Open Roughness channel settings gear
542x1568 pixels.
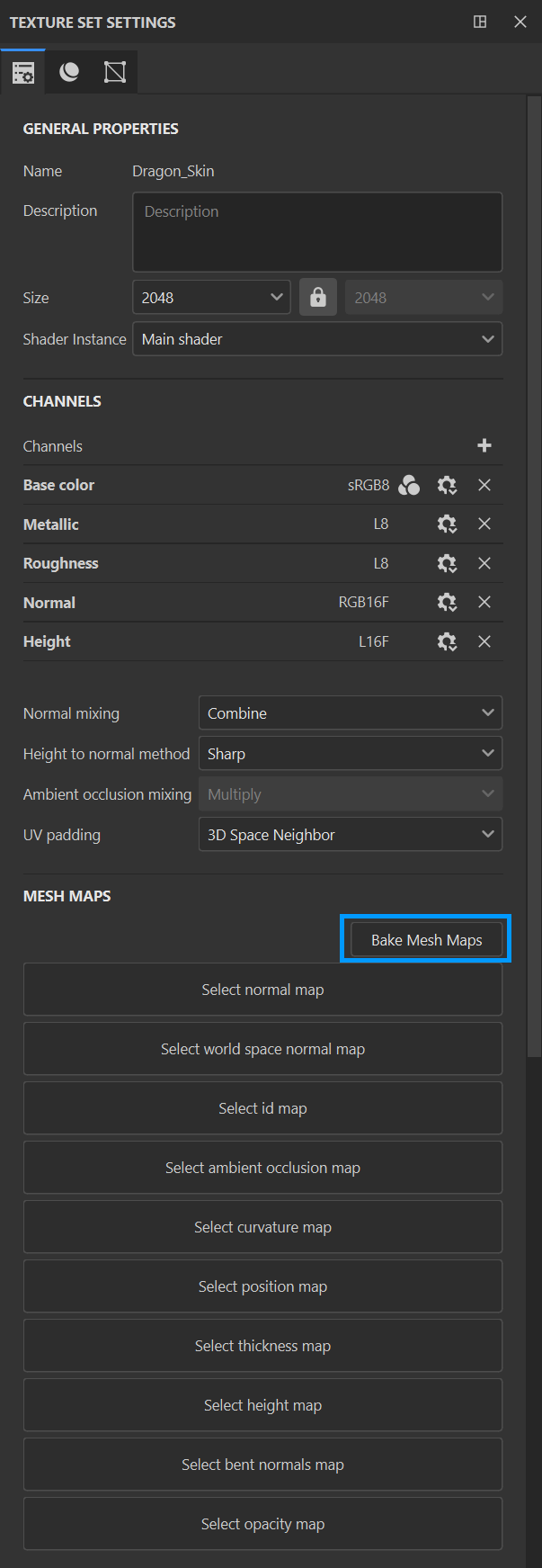point(447,563)
